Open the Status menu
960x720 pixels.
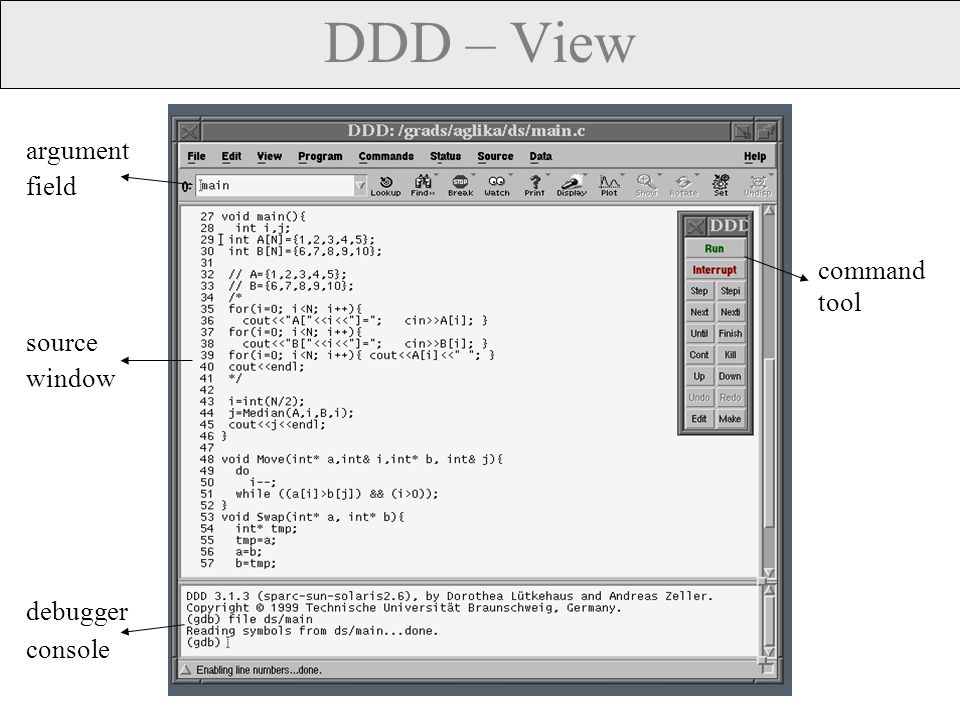[445, 156]
